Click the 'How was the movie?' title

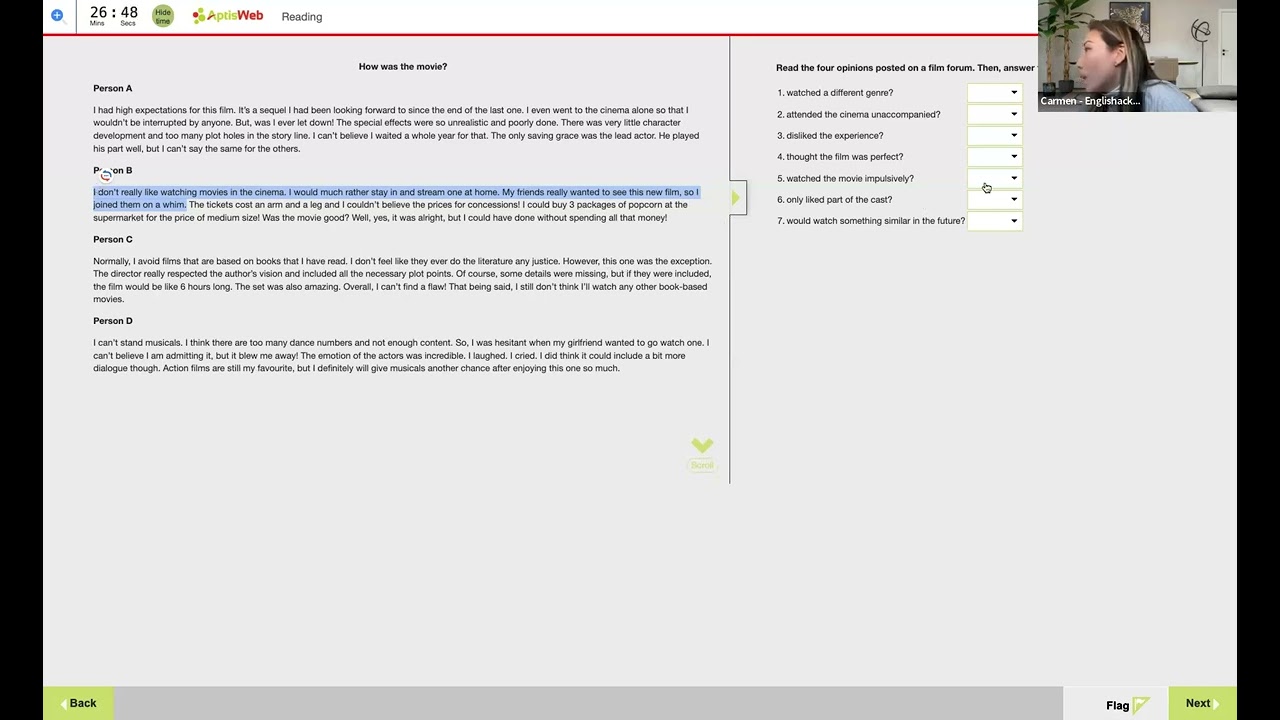(403, 67)
